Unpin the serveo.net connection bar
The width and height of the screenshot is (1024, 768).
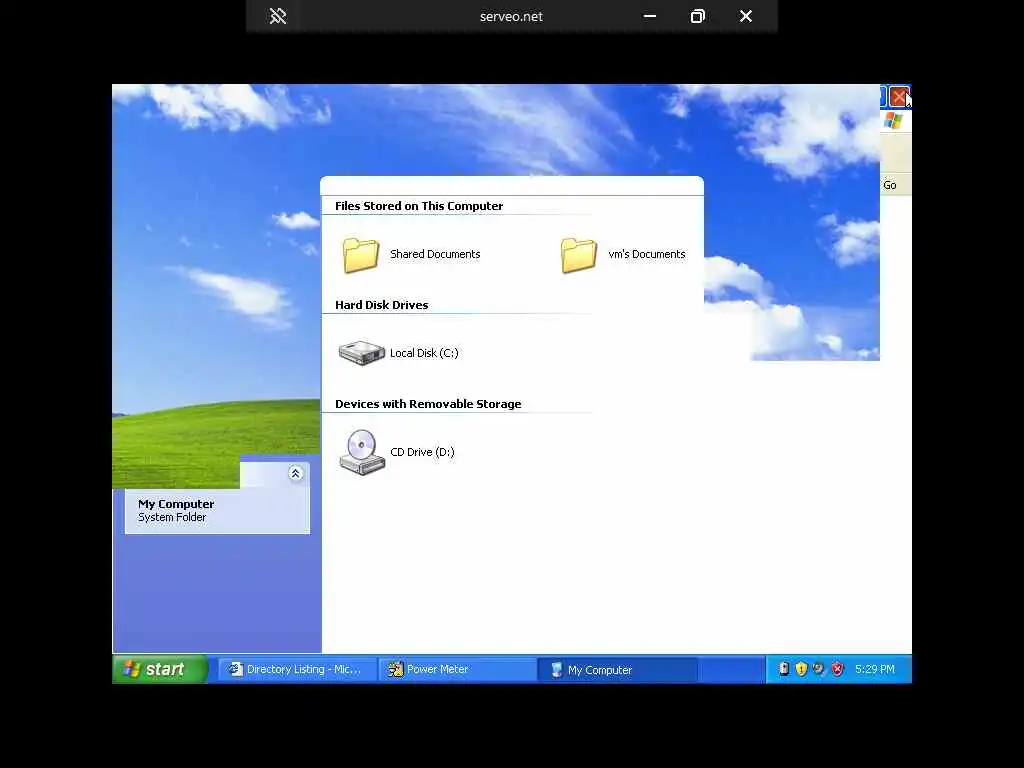pos(278,16)
